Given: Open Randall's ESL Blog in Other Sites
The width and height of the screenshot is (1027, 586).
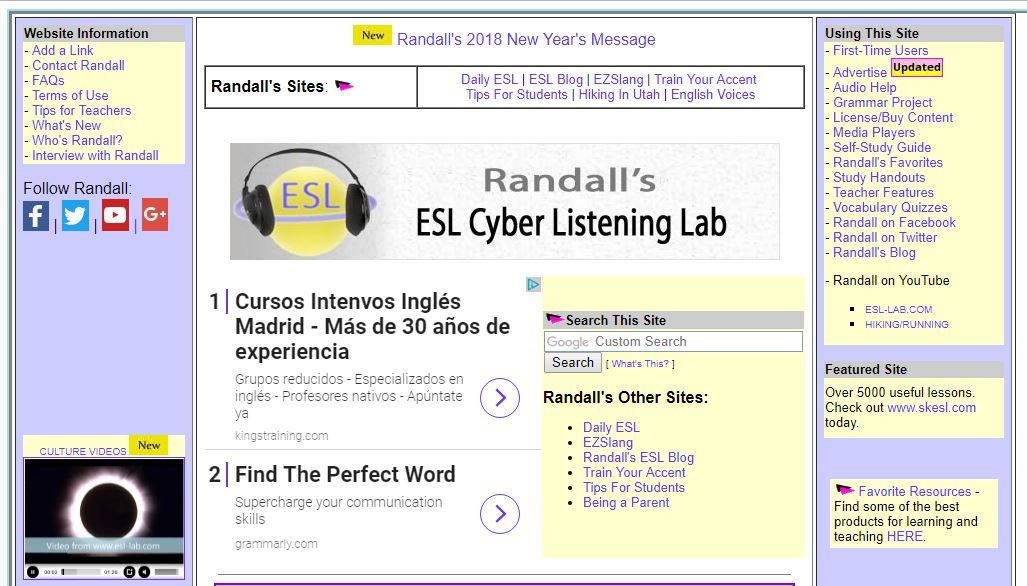Looking at the screenshot, I should [639, 458].
